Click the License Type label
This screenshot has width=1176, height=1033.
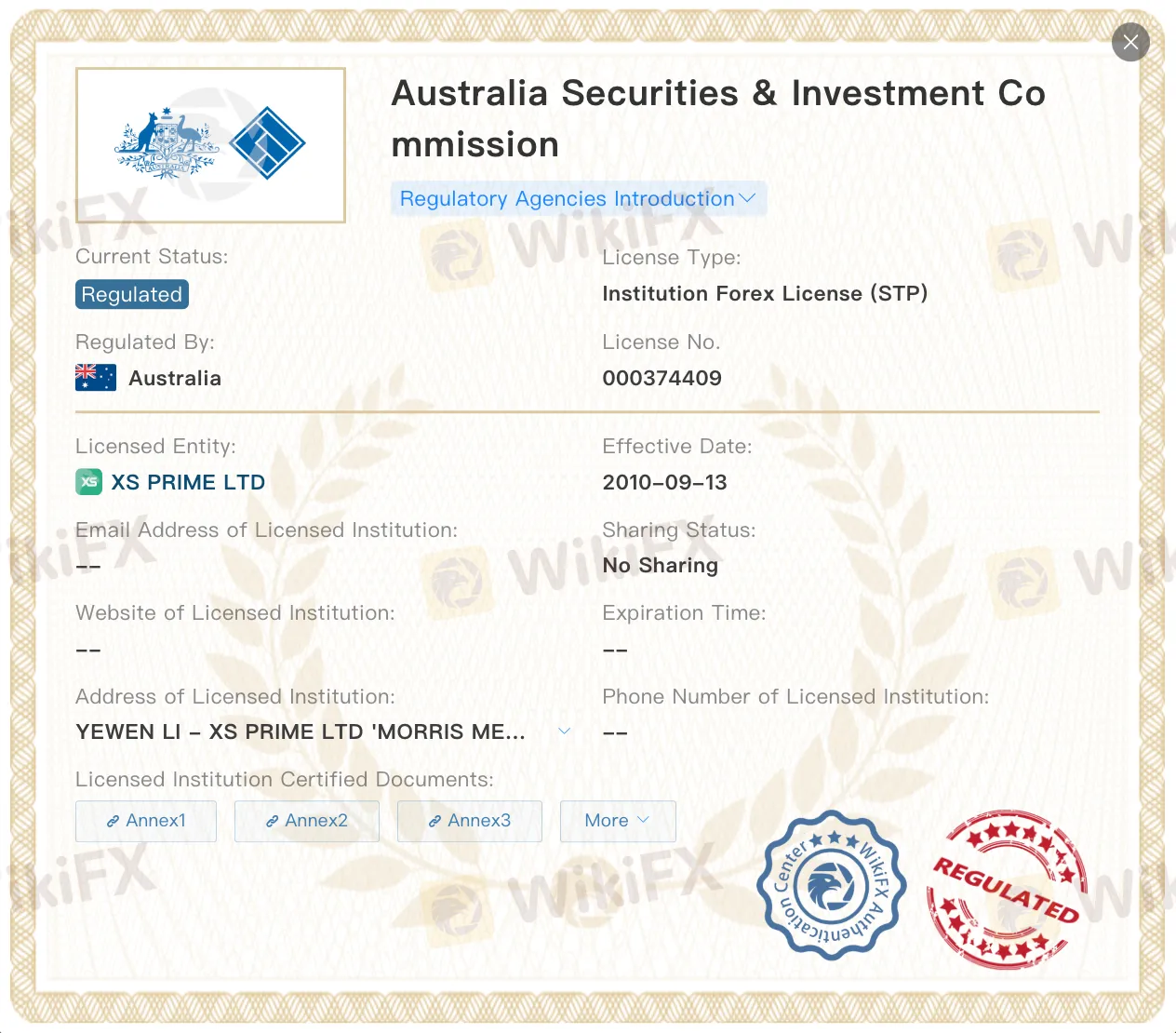pyautogui.click(x=672, y=258)
